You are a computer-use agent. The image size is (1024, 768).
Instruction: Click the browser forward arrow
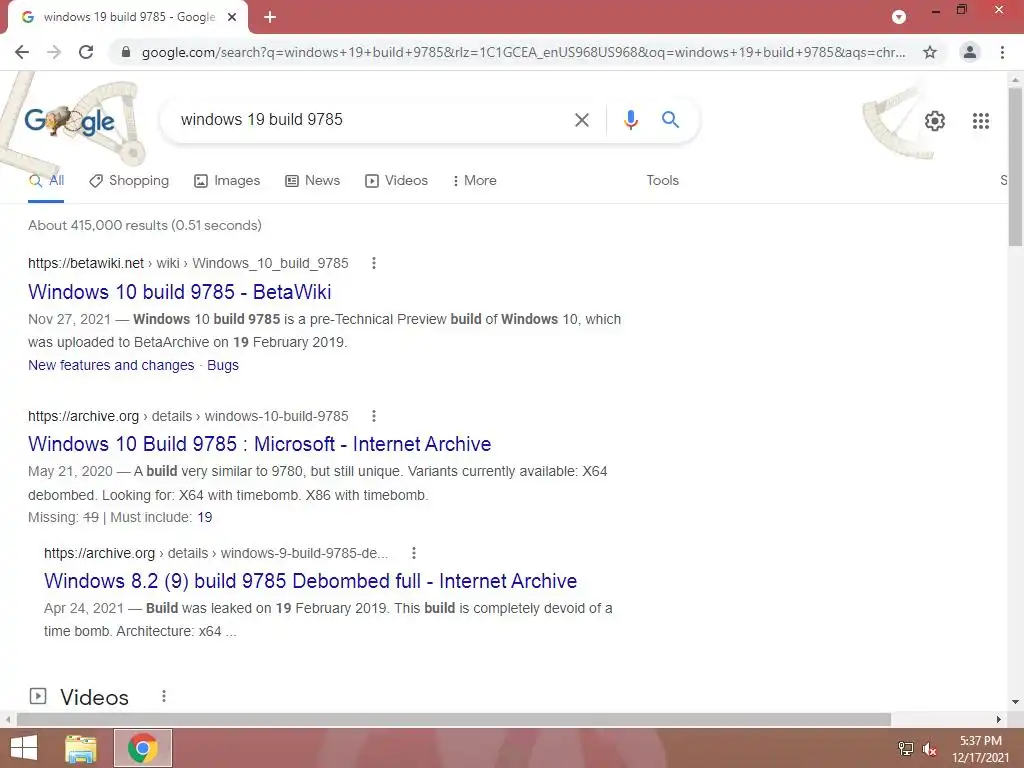(54, 52)
